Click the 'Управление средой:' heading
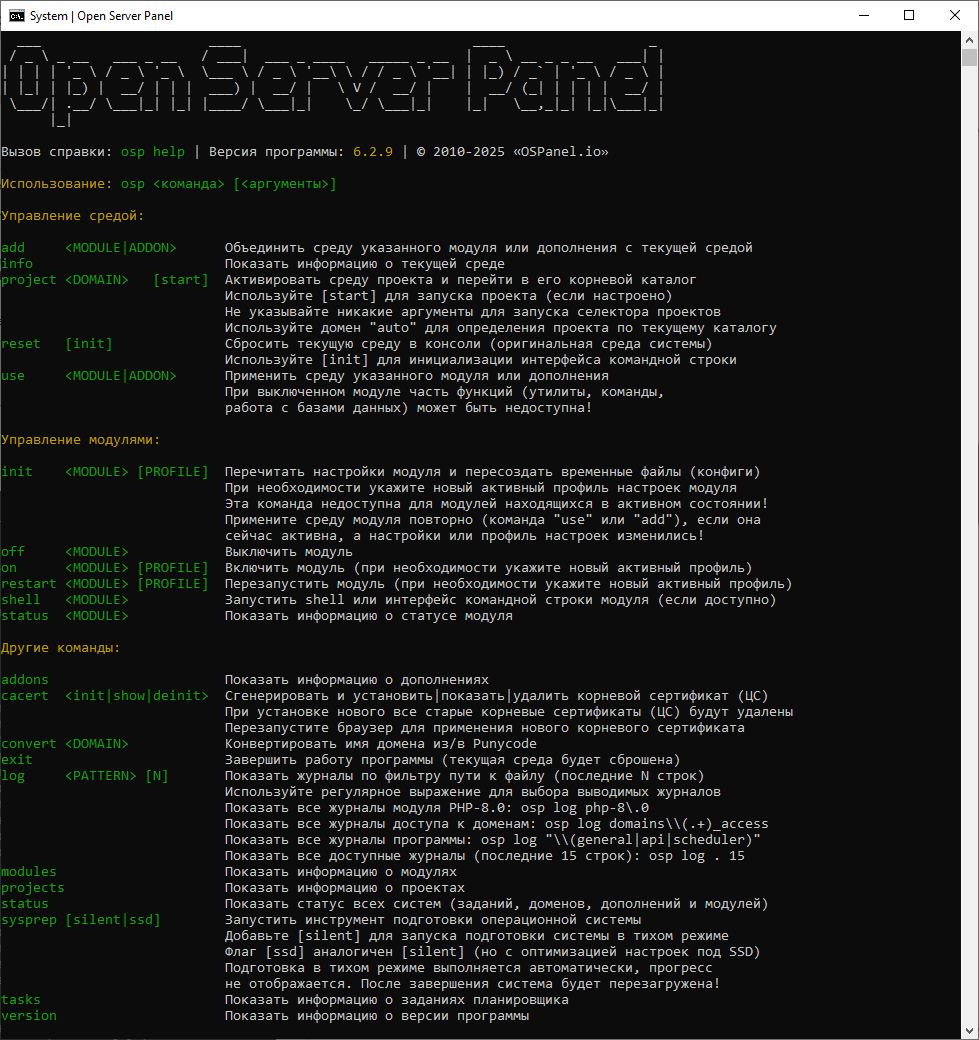979x1040 pixels. [x=73, y=216]
